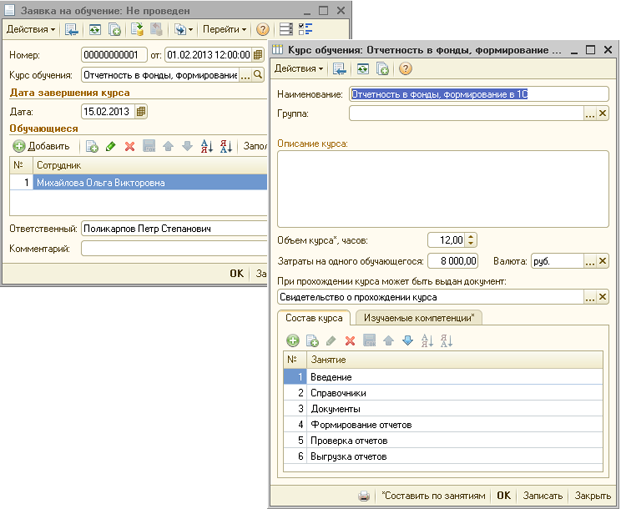Screen dimensions: 621x509
Task: Select lesson row Формирование отчетов
Action: coord(443,425)
